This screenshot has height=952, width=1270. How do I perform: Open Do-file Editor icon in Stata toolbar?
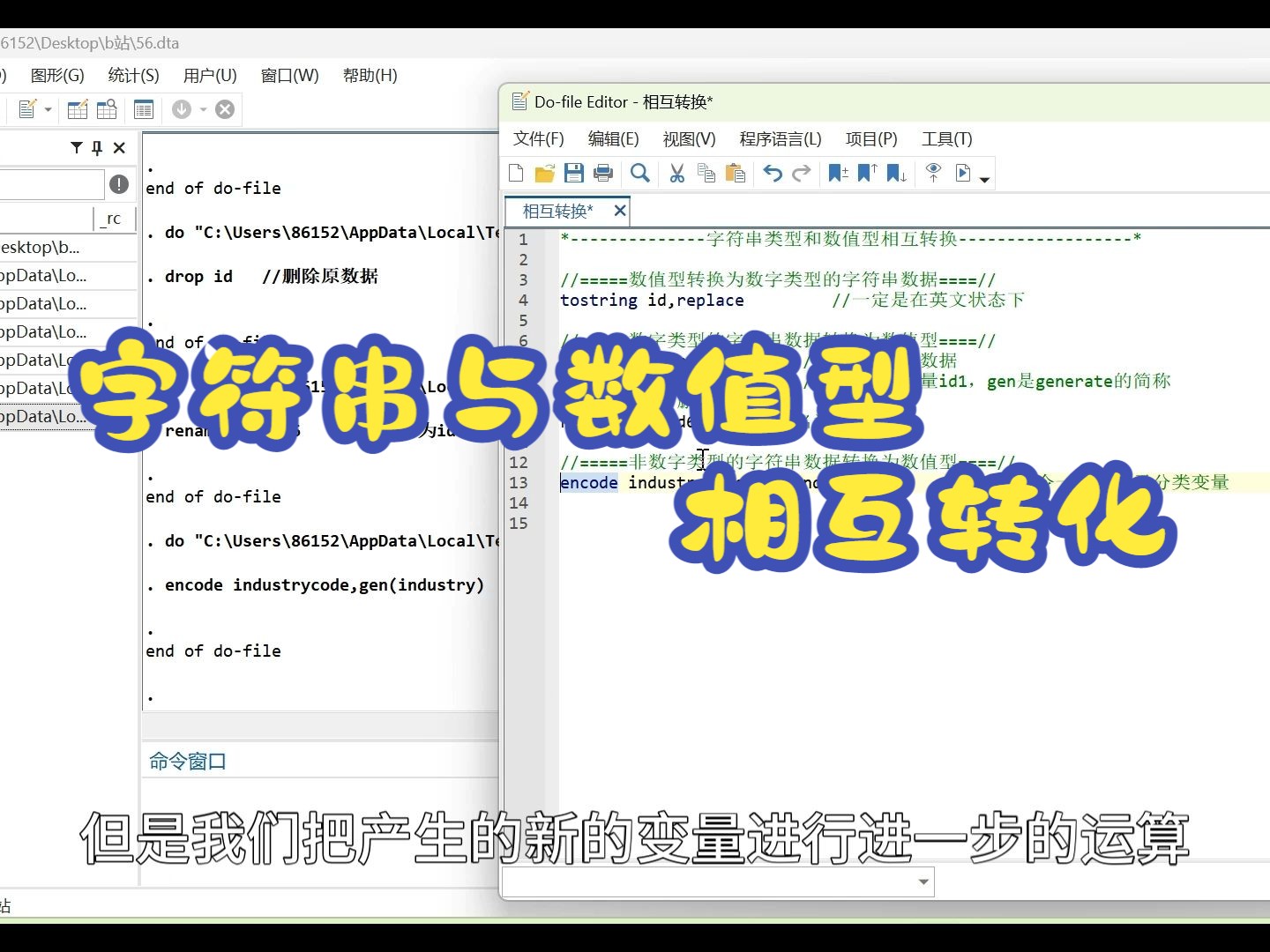point(27,109)
